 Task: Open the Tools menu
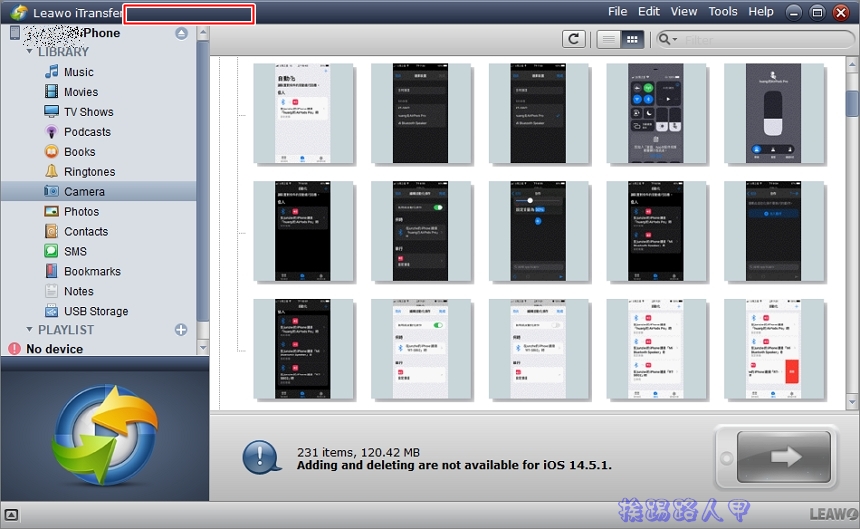pyautogui.click(x=722, y=12)
